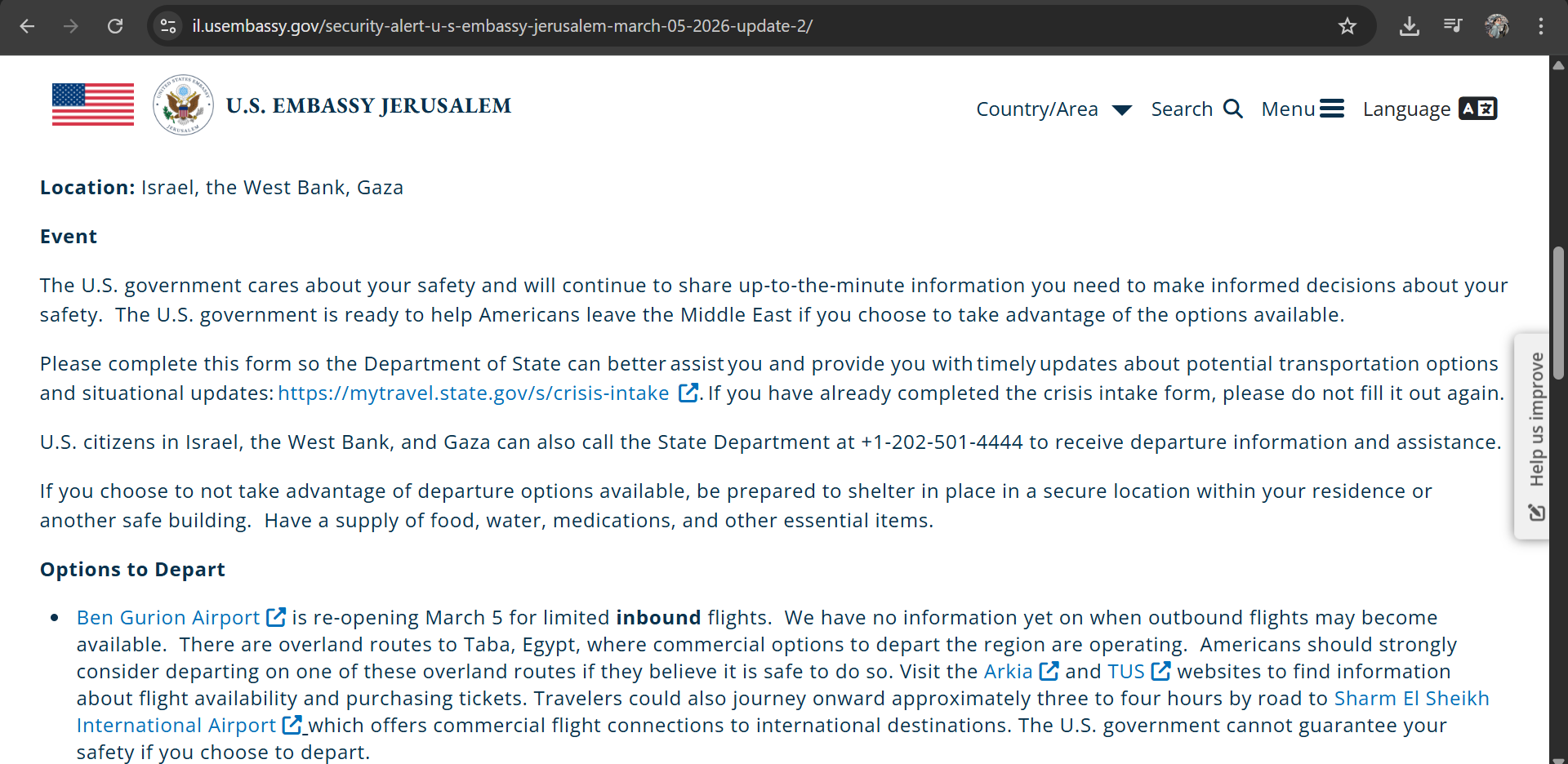Screen dimensions: 1568x764
Task: Open the mytravel.state.gov crisis-intake link
Action: [474, 393]
